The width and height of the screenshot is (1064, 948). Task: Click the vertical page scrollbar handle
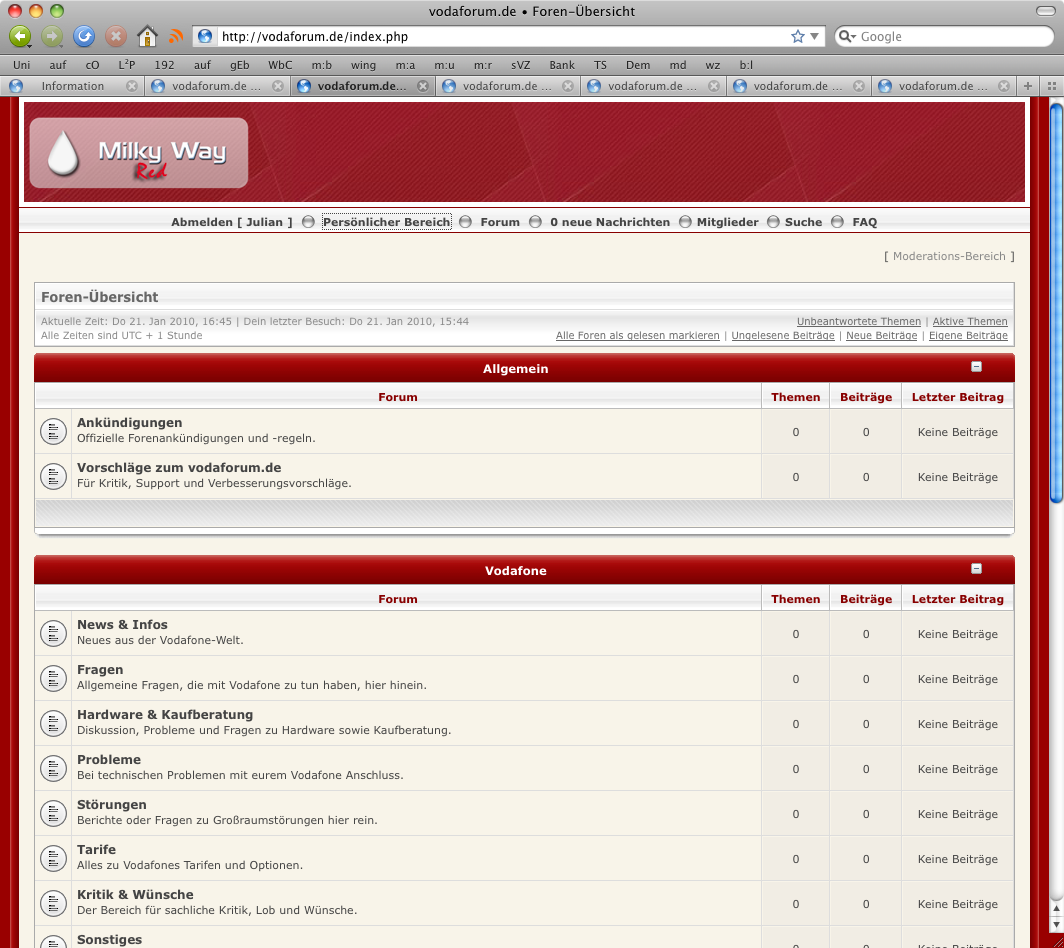[1056, 300]
